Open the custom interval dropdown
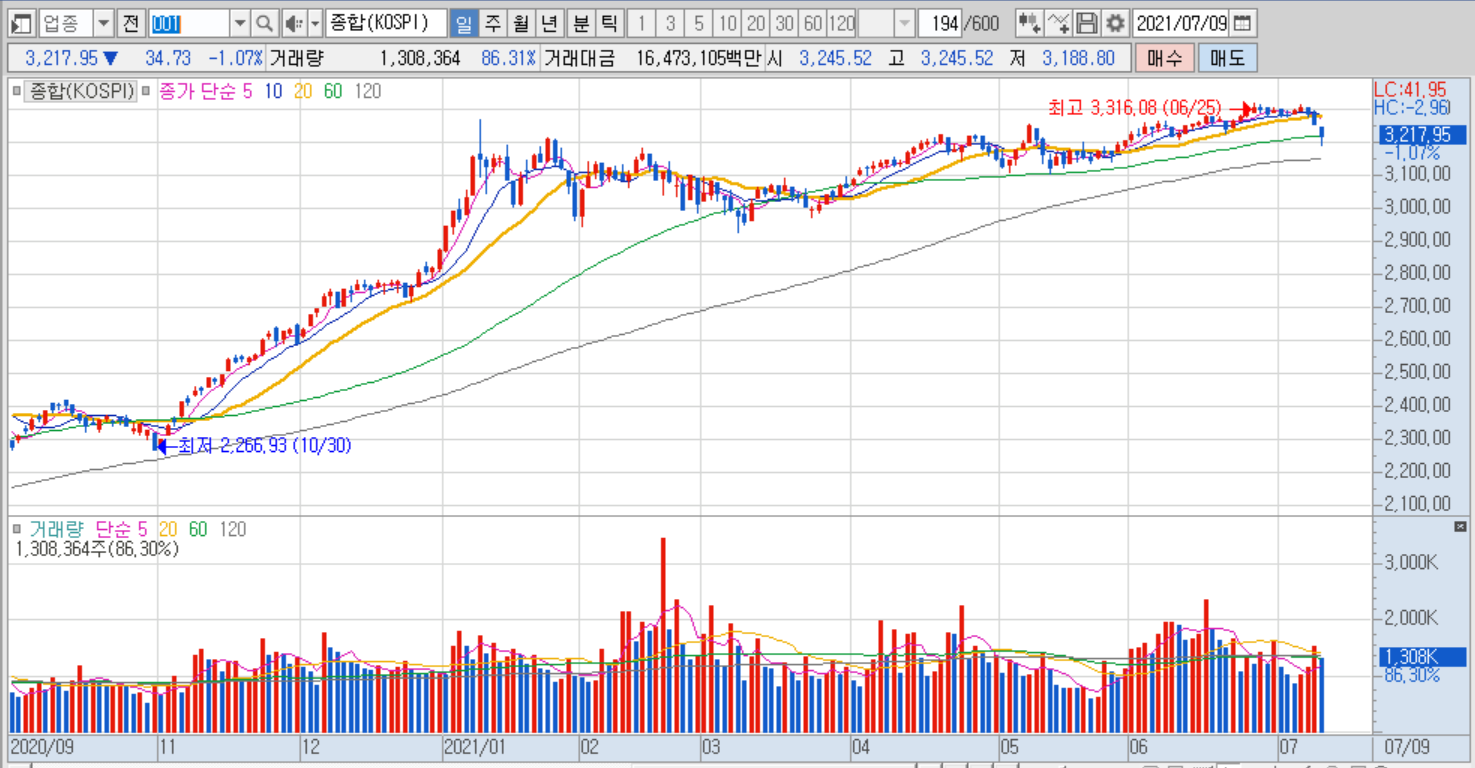 (x=904, y=23)
